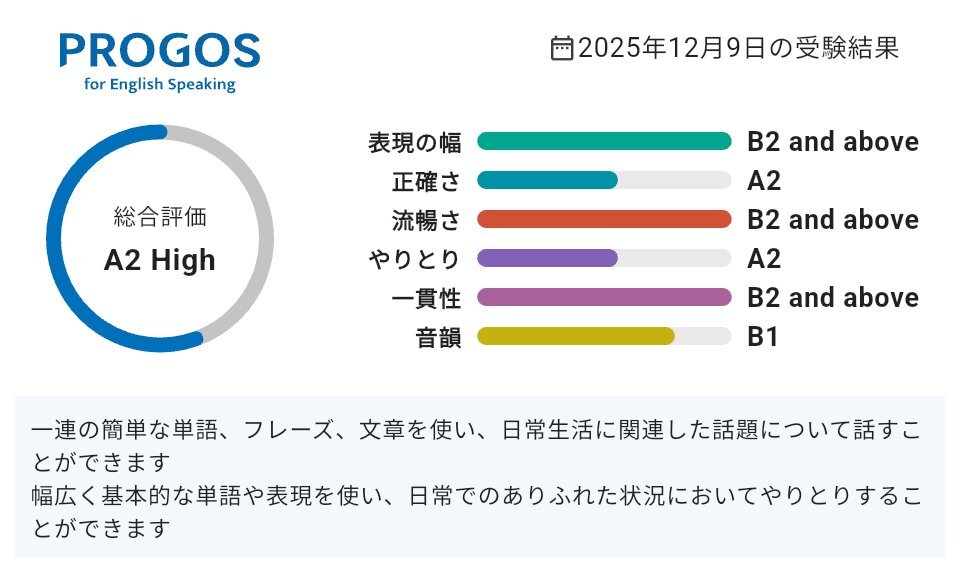Select the やりとり category label

pyautogui.click(x=415, y=259)
